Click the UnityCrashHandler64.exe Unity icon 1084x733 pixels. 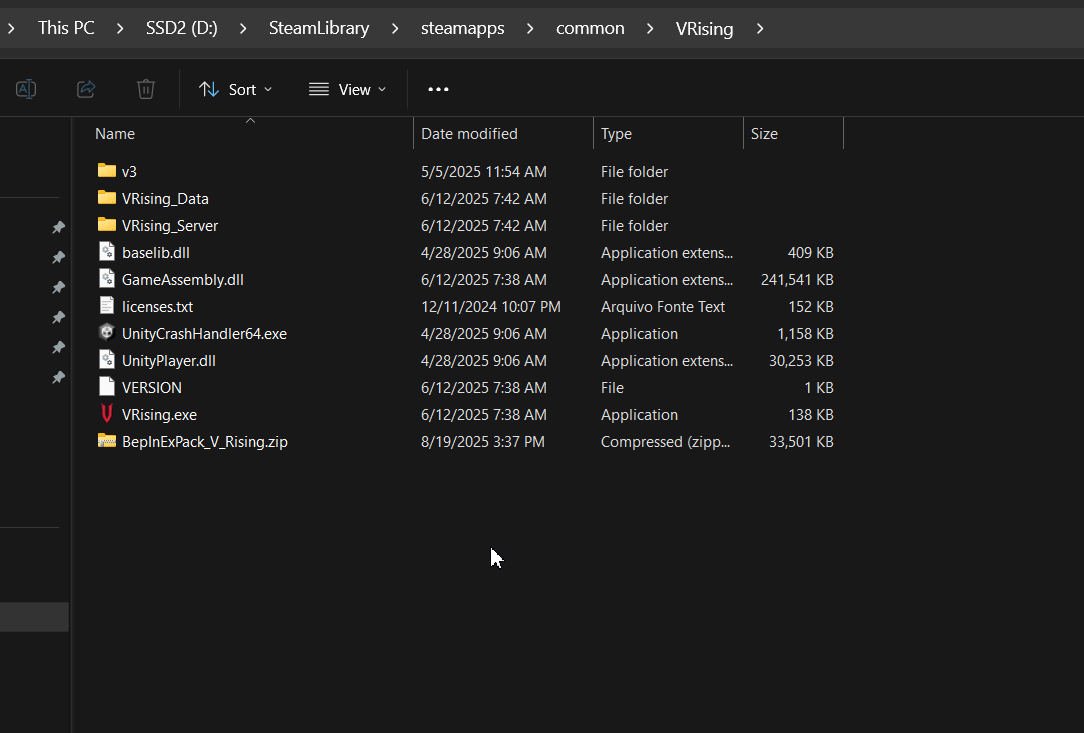[x=106, y=333]
